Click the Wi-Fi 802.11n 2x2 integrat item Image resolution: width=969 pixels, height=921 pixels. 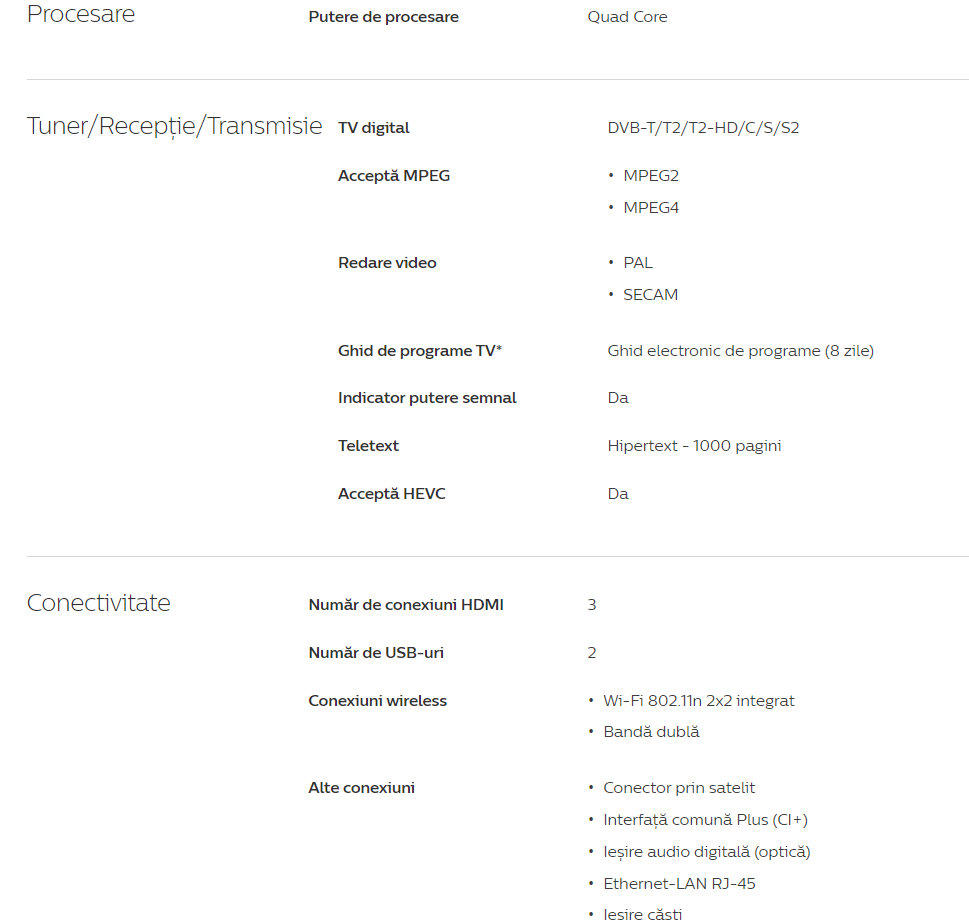698,701
